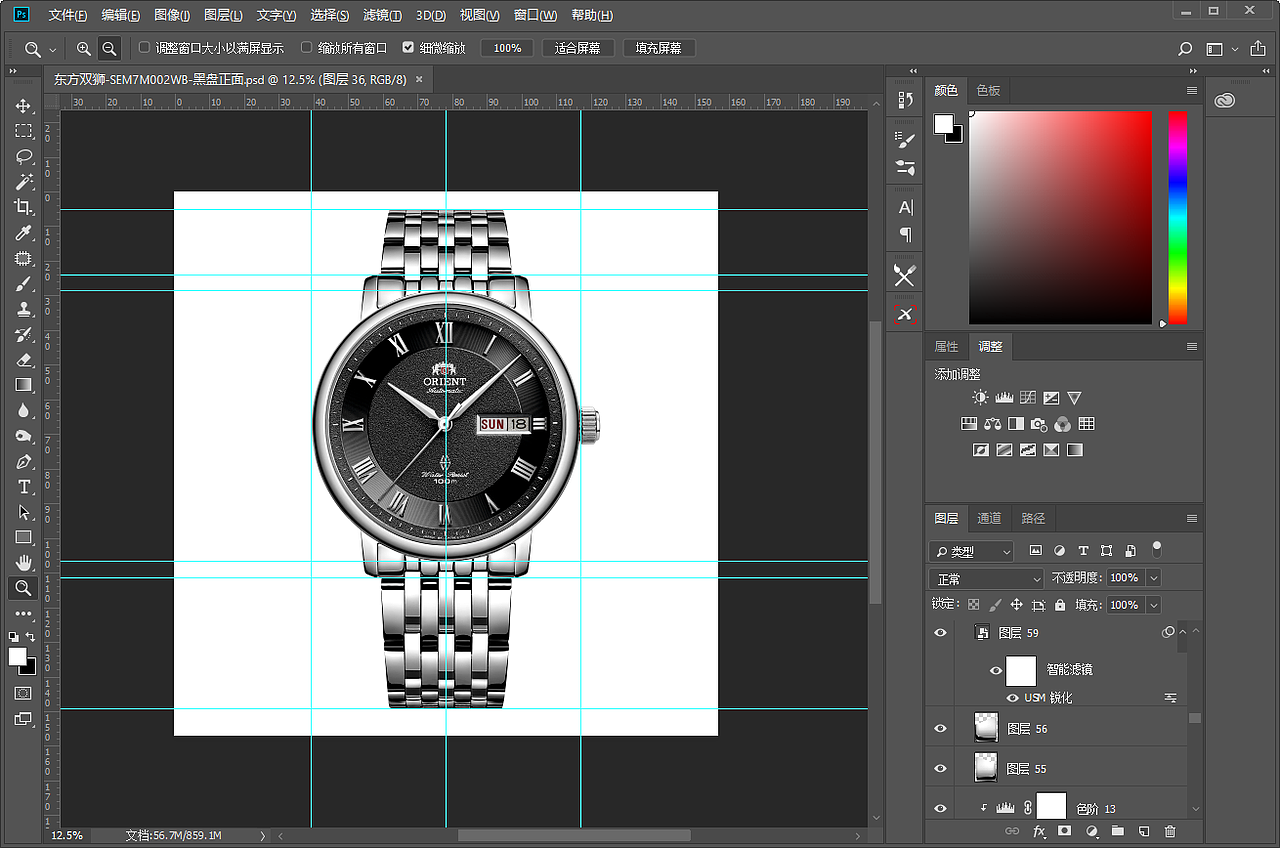
Task: Uncheck the 细微缩放 checkbox
Action: pyautogui.click(x=408, y=47)
